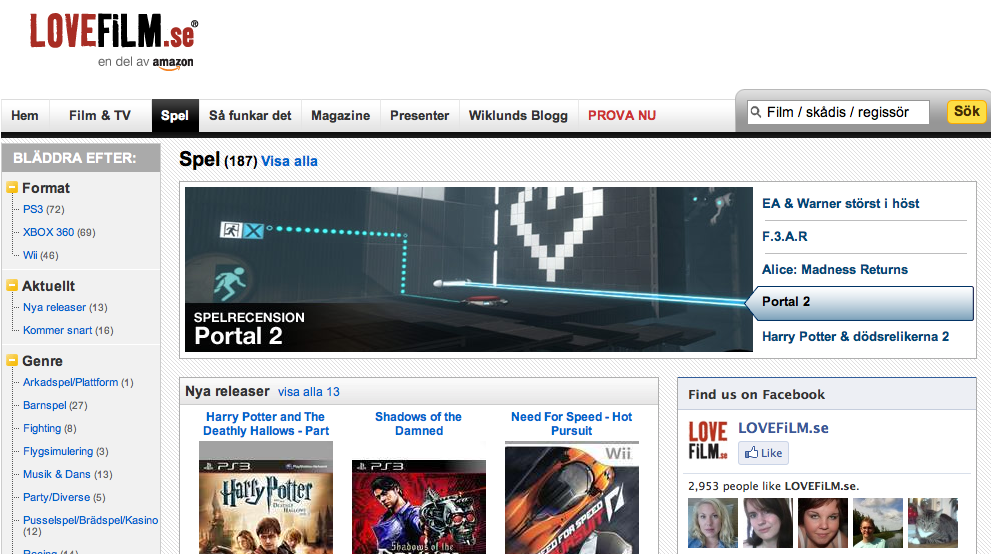The image size is (991, 554).
Task: Select Flygsimulering genre
Action: [58, 451]
